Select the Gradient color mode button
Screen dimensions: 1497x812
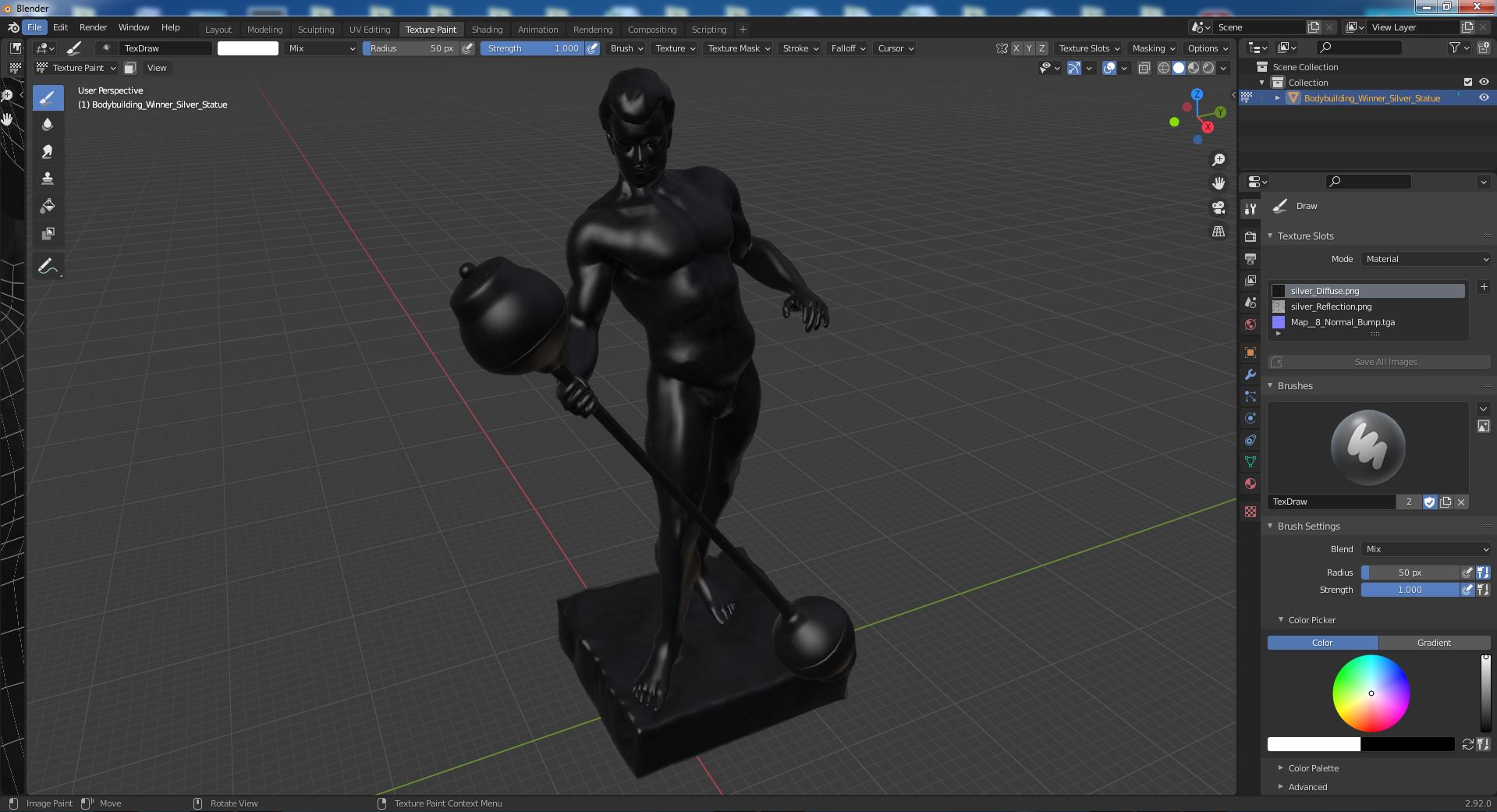pyautogui.click(x=1434, y=643)
